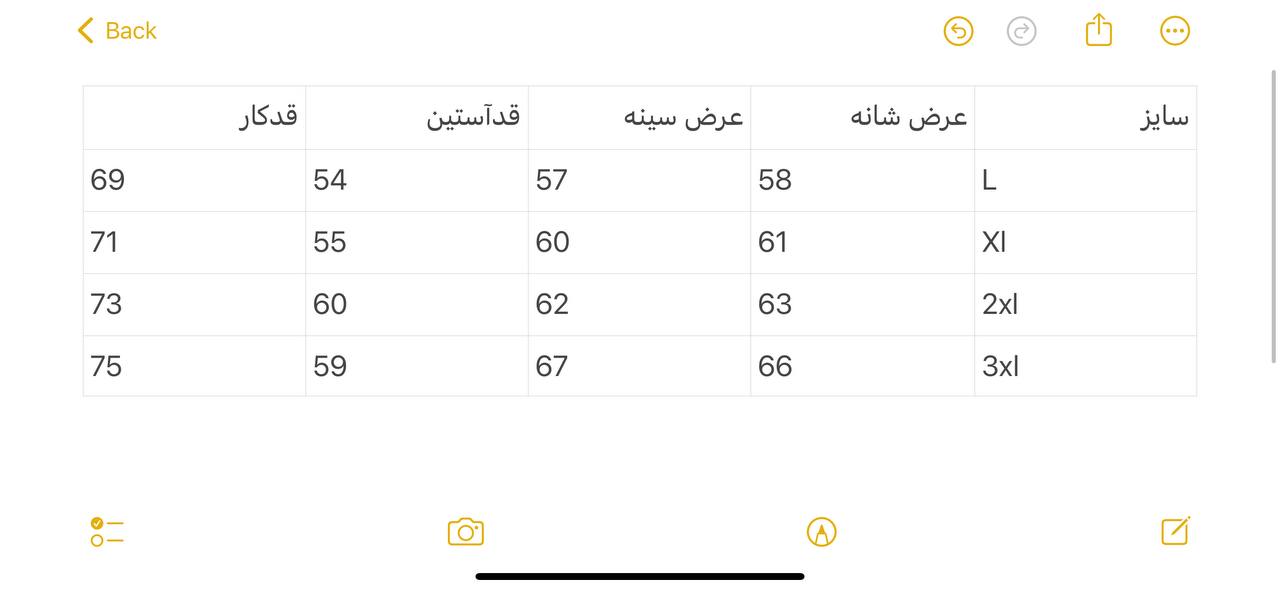This screenshot has width=1280, height=591.
Task: Tap the home indicator bar
Action: 640,576
